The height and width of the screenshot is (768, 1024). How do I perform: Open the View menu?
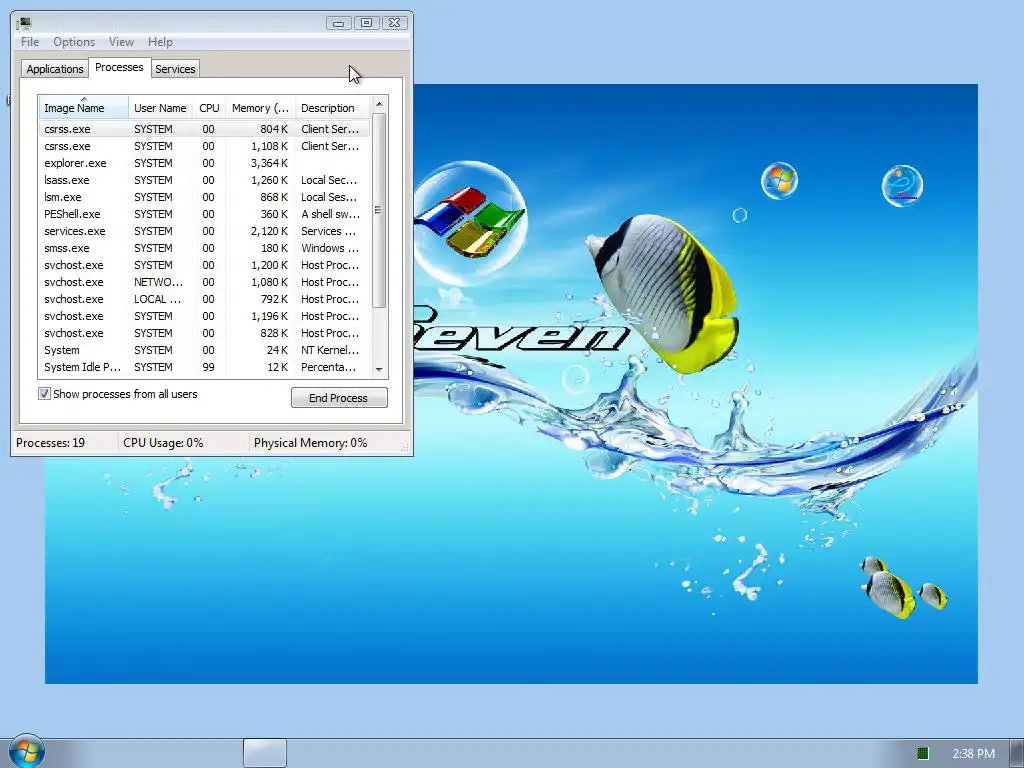121,42
